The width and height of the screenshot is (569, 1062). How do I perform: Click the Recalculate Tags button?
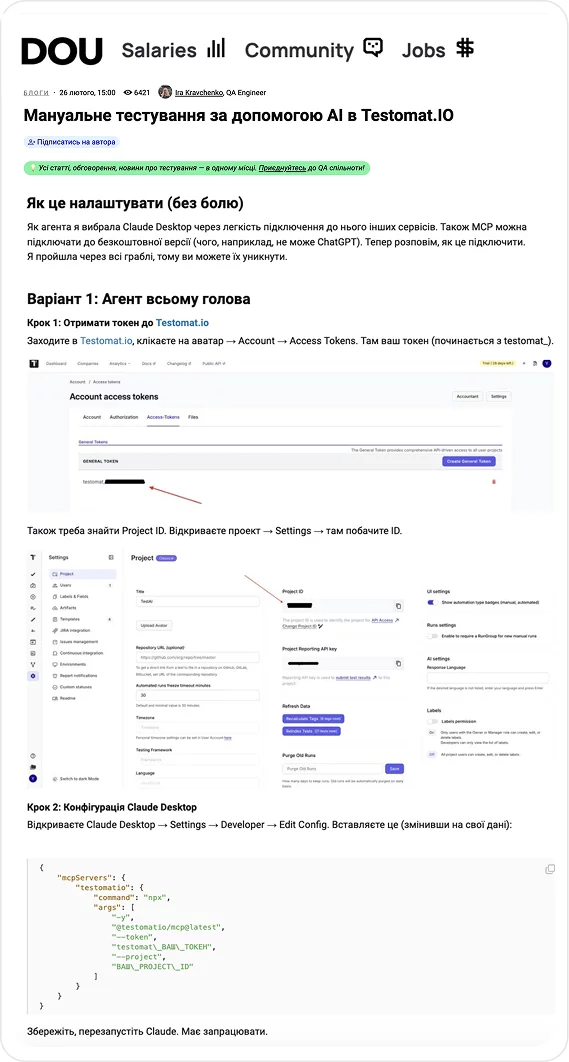312,718
